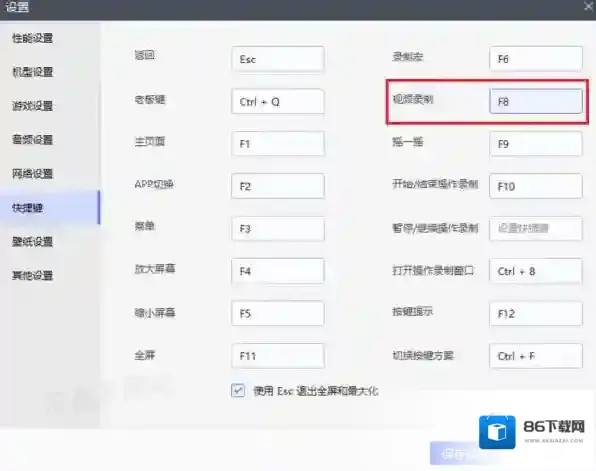Click the save button at bottom

(x=454, y=453)
